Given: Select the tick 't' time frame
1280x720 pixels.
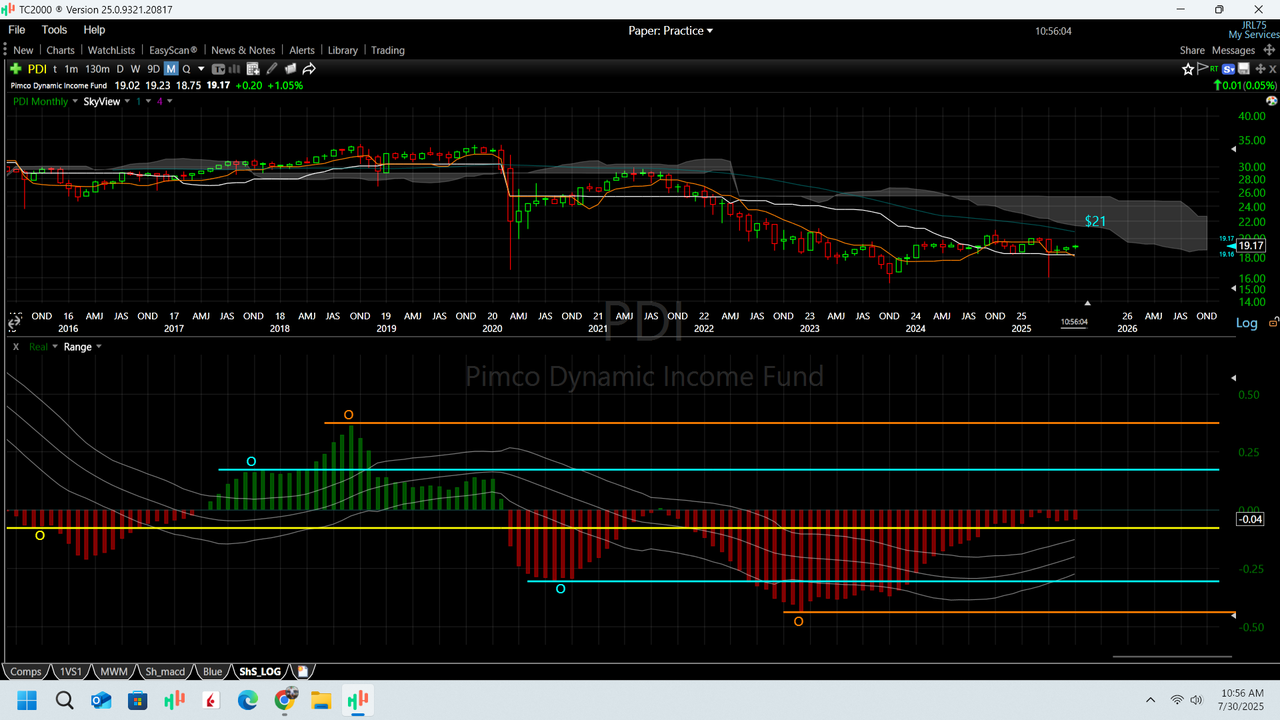Looking at the screenshot, I should tap(55, 69).
